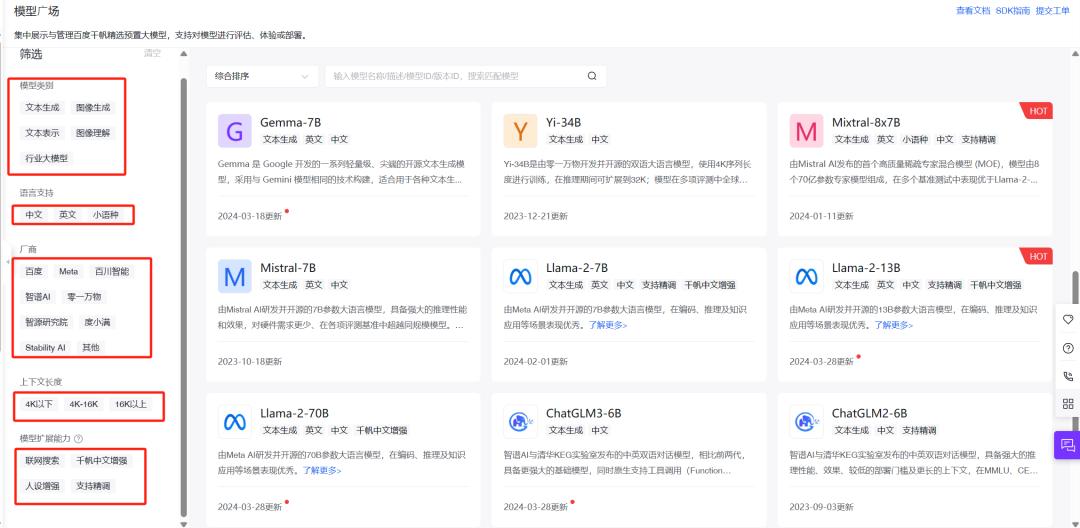The width and height of the screenshot is (1080, 528).
Task: Open the 查看文档 link
Action: click(973, 11)
